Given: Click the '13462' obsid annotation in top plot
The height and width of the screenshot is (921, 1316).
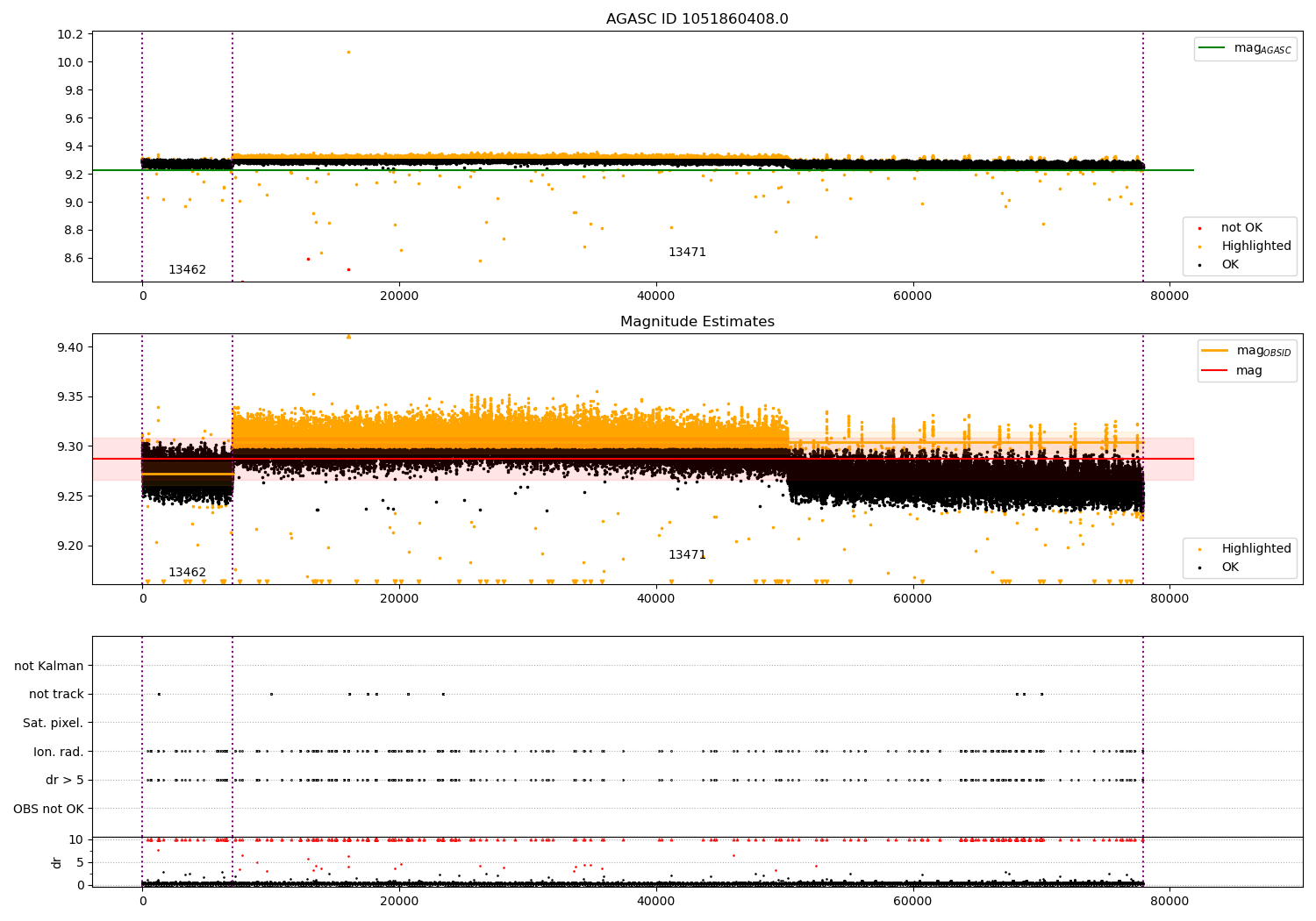Looking at the screenshot, I should tap(187, 270).
